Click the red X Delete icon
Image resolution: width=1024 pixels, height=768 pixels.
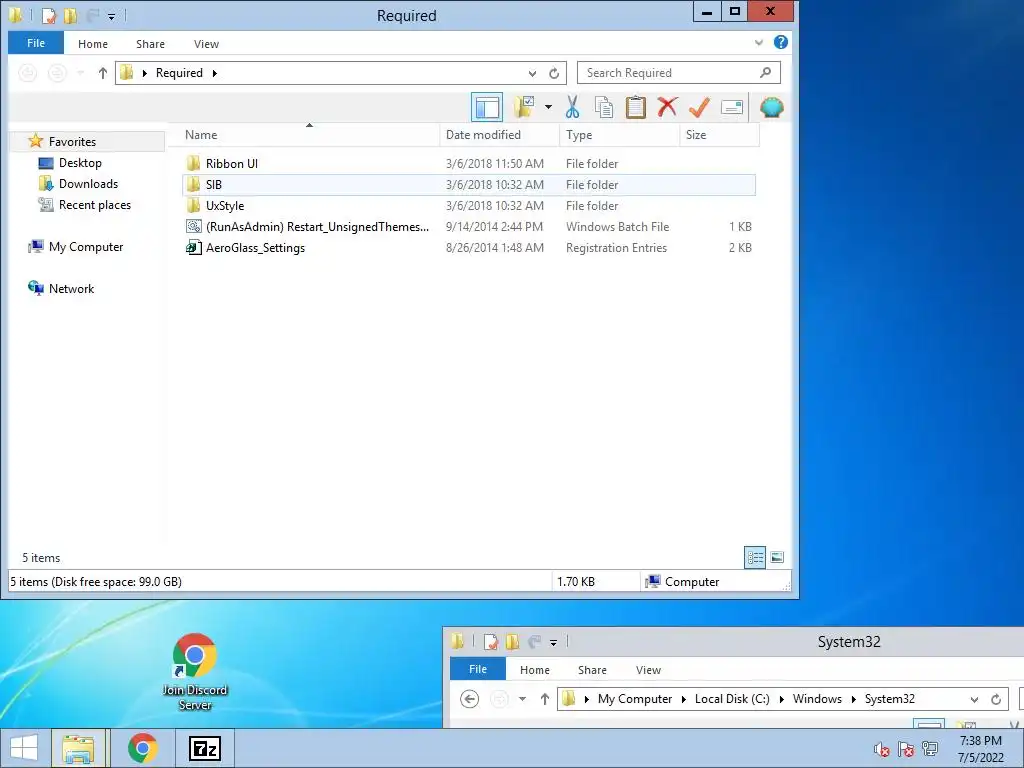(667, 107)
